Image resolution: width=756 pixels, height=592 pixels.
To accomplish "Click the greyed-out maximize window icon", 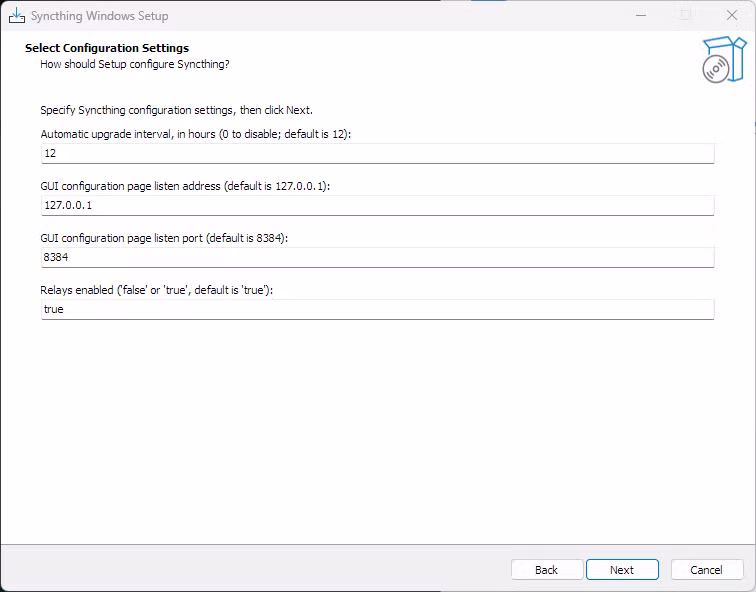I will (x=686, y=15).
